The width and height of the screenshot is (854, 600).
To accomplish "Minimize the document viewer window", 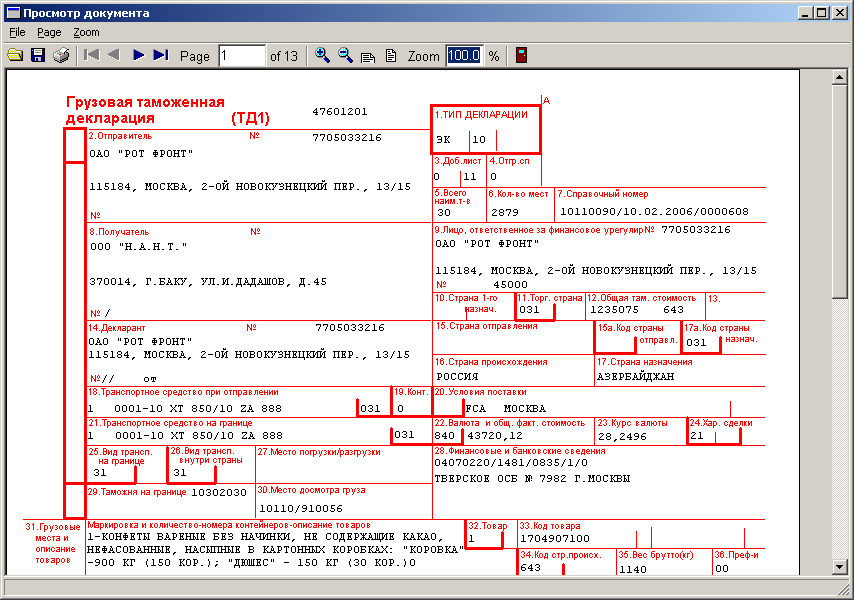I will point(806,13).
